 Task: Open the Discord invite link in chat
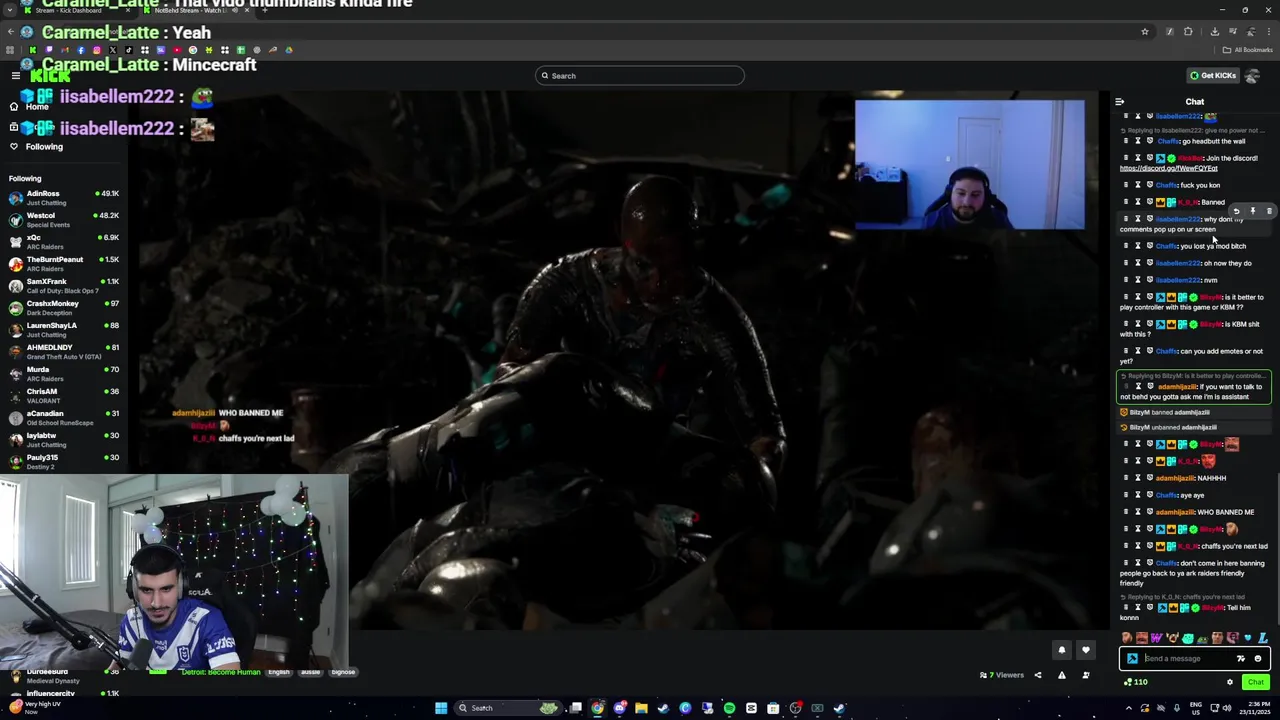point(1169,168)
